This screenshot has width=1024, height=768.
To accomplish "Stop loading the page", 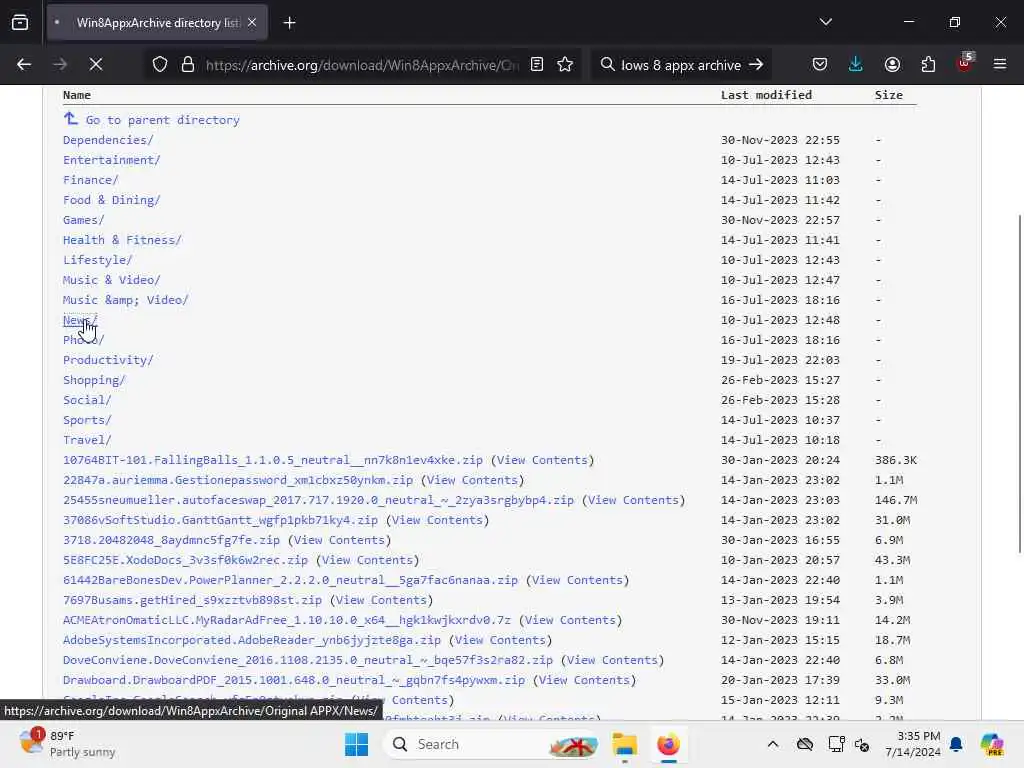I will 96,64.
